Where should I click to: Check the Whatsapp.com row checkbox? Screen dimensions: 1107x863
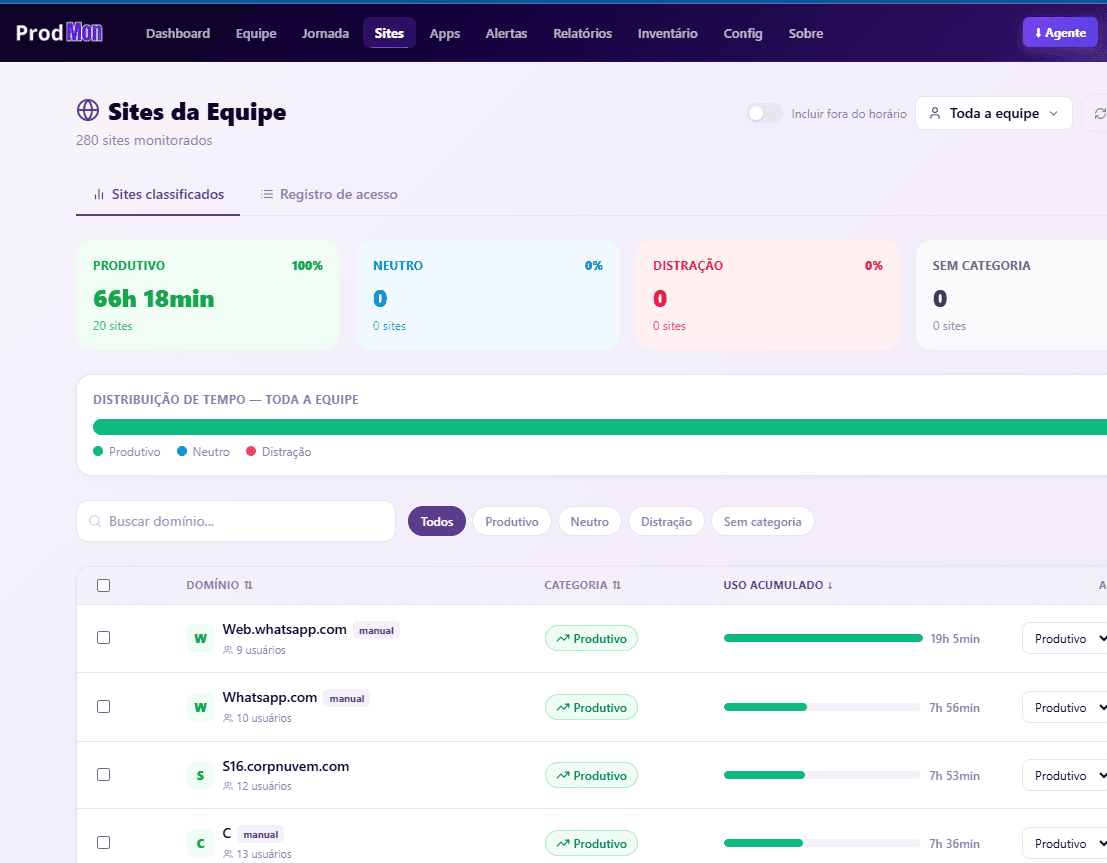[x=103, y=707]
